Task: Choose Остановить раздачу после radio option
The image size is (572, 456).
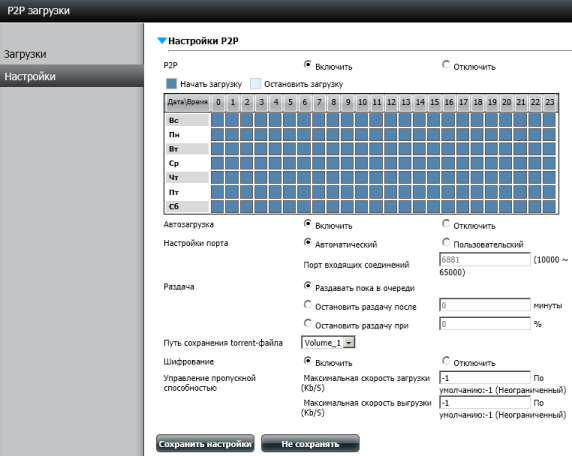Action: (308, 304)
